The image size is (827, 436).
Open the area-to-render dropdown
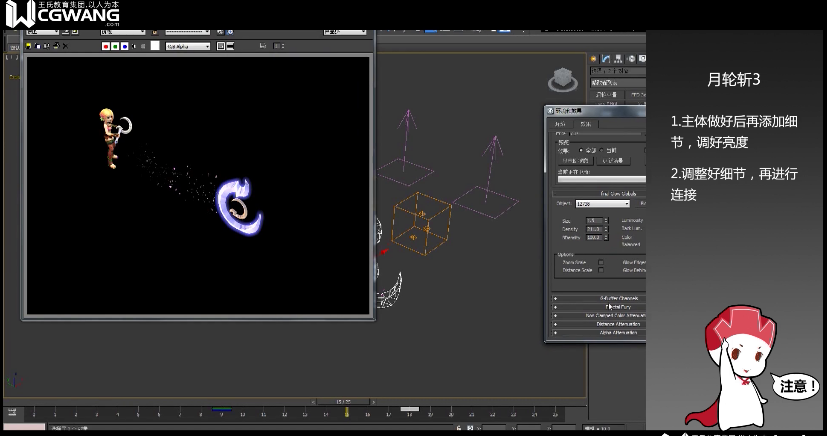[43, 32]
